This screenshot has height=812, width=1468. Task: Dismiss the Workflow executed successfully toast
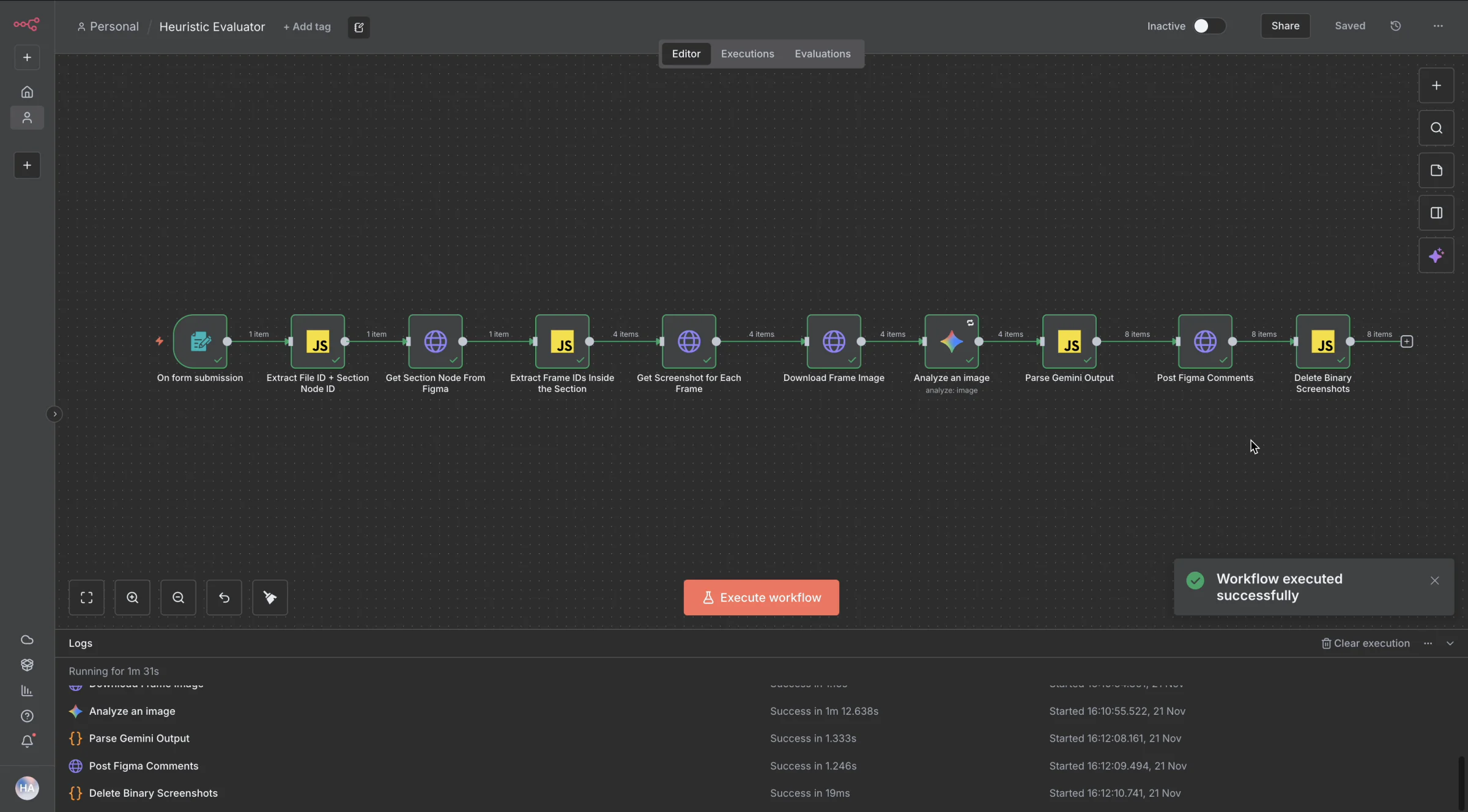(x=1435, y=580)
